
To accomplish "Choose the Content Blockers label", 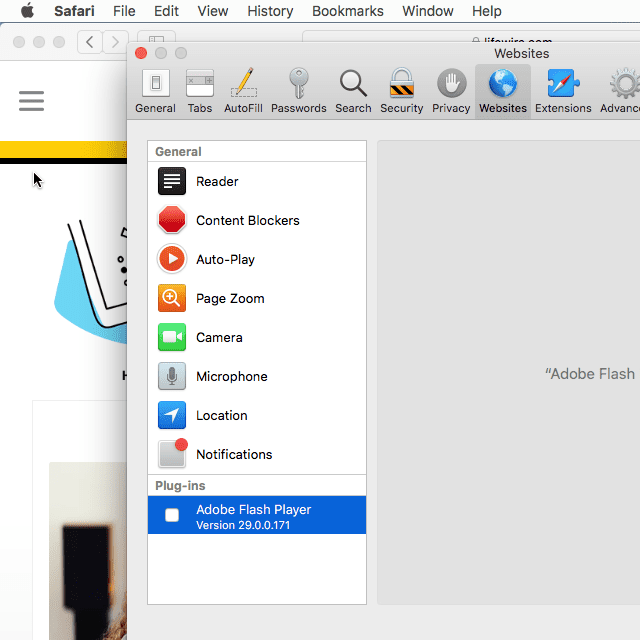I will 248,220.
